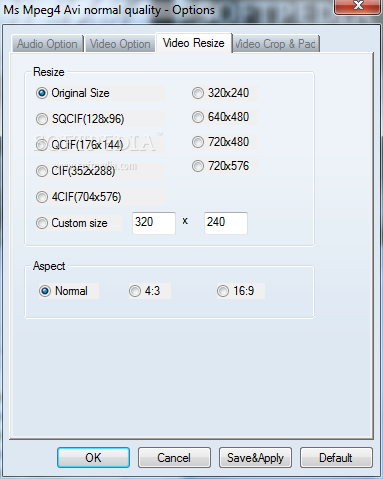Screen dimensions: 383x479
Task: Close the Options dialog window
Action: coord(358,6)
